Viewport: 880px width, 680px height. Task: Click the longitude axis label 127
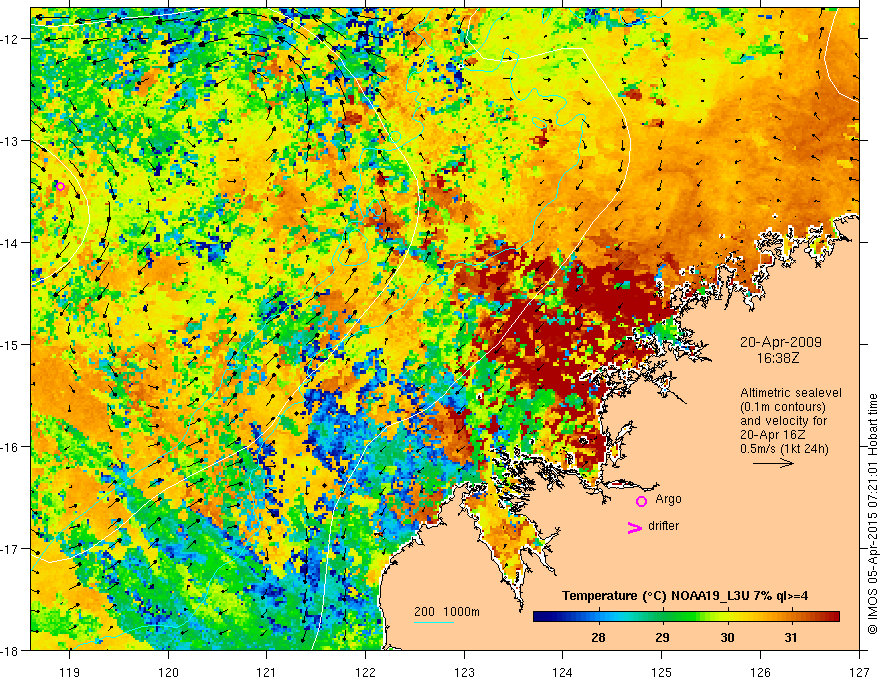point(859,672)
